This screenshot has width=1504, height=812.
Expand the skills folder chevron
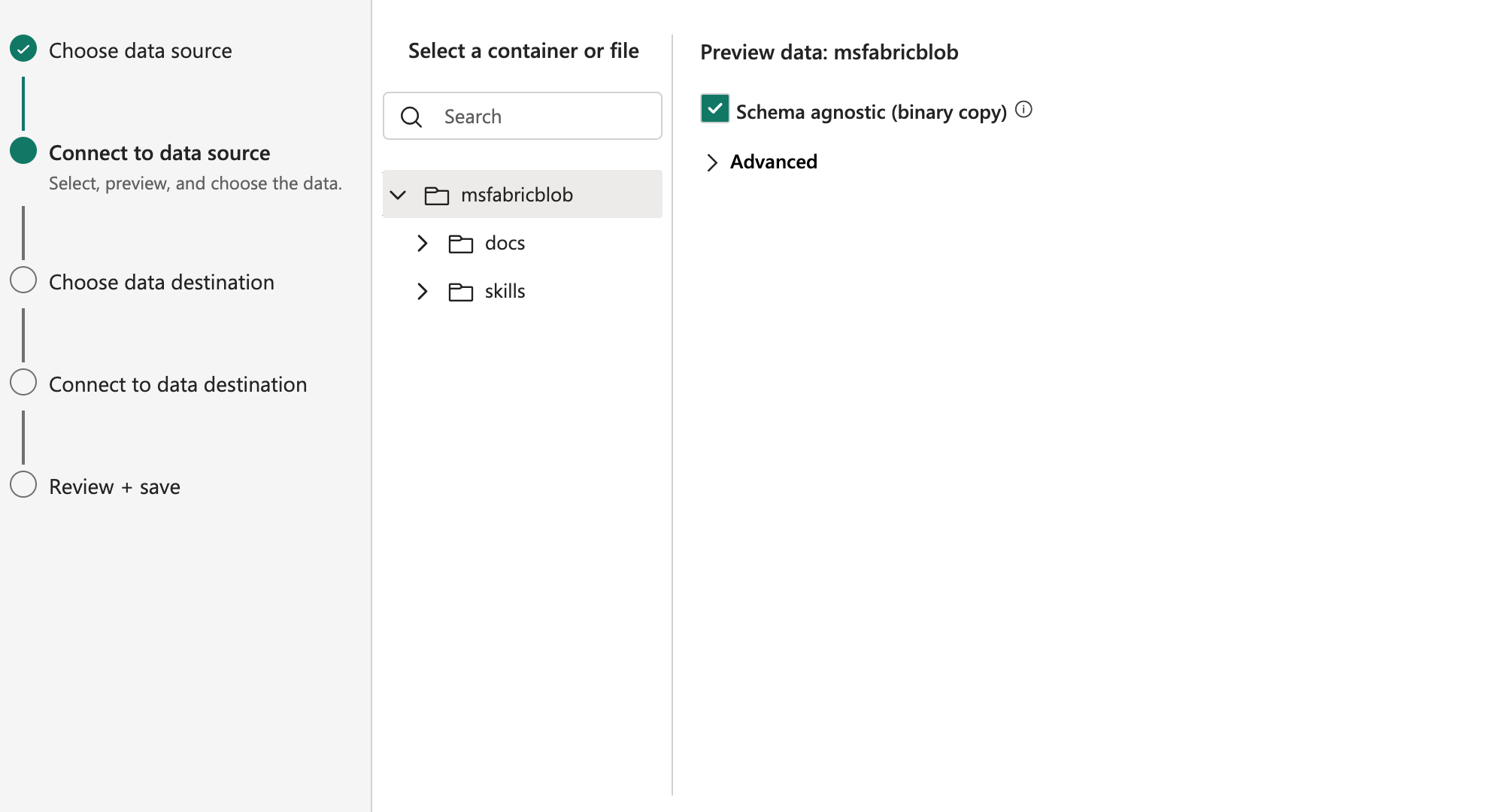(423, 291)
